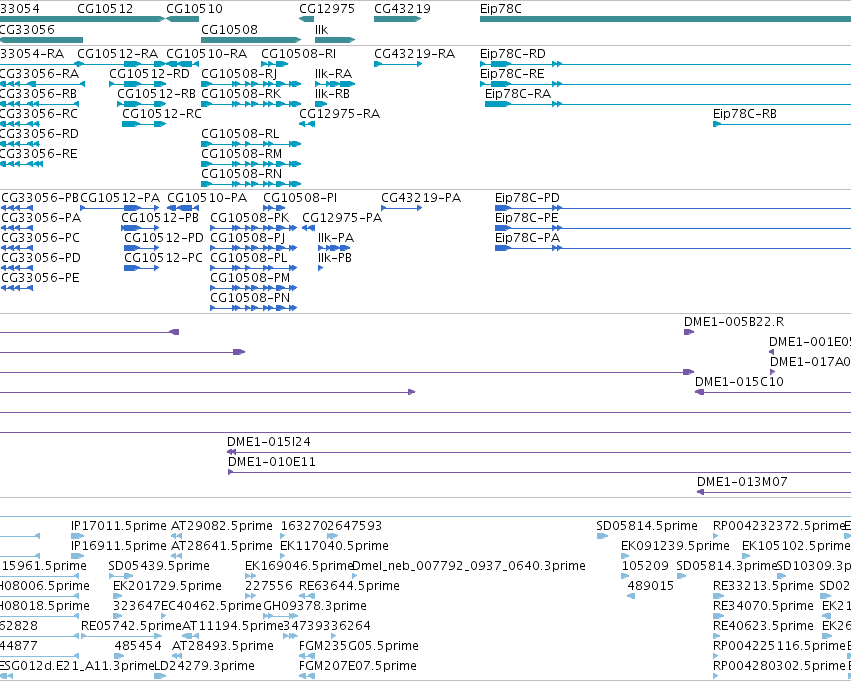Screen dimensions: 851x681
Task: Select transcript Eip78C-RE
Action: coord(512,74)
